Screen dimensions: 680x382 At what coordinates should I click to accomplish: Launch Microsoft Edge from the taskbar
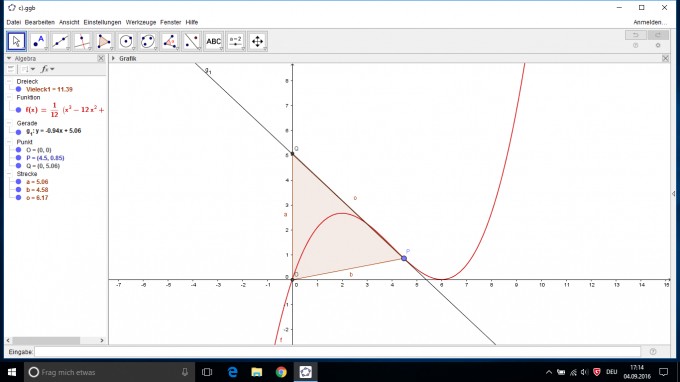[232, 372]
